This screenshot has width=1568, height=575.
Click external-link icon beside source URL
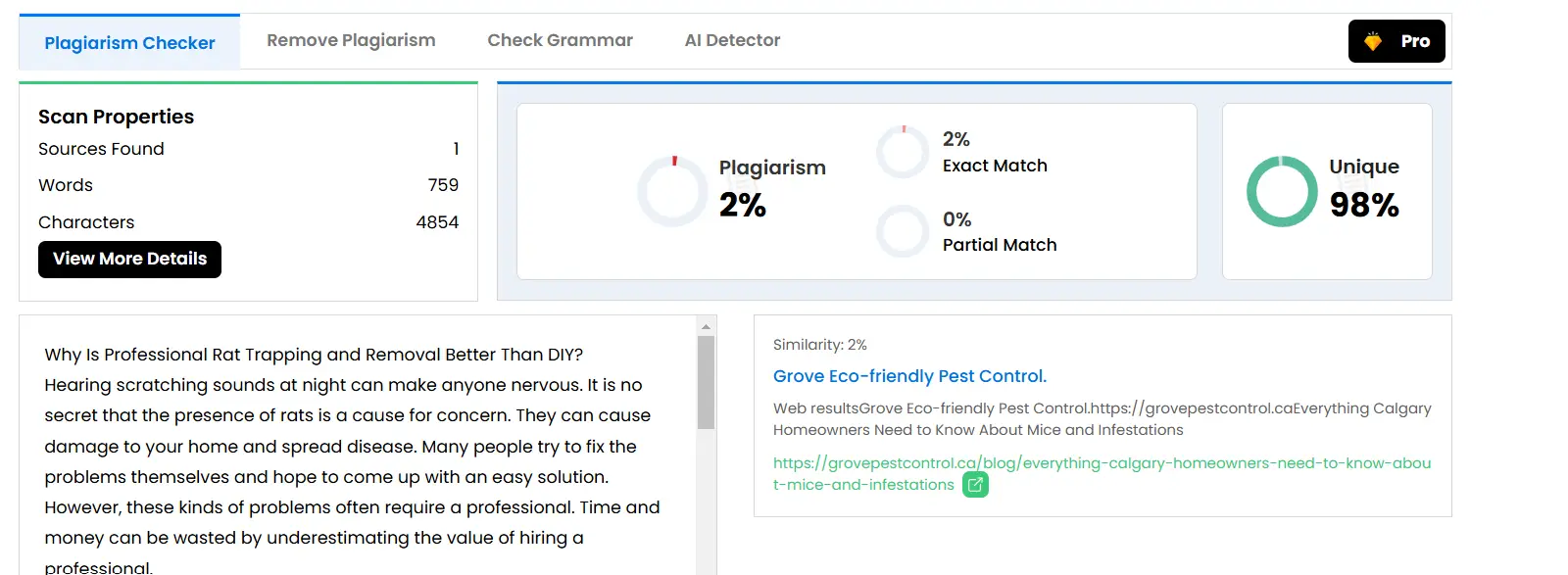[975, 485]
